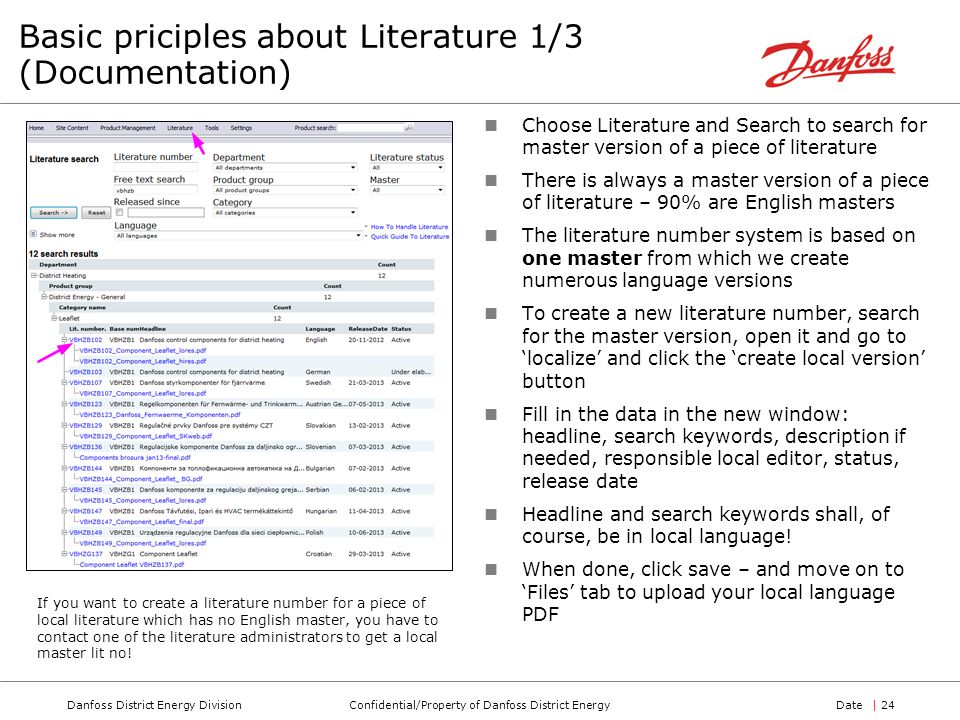Screen dimensions: 960x720
Task: Click the Danfoss logo on the slide
Action: pos(828,61)
